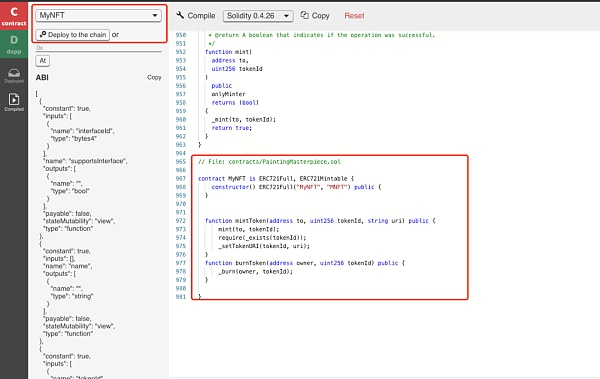This screenshot has height=379, width=600.
Task: Open the Compiled contracts icon
Action: pyautogui.click(x=14, y=102)
